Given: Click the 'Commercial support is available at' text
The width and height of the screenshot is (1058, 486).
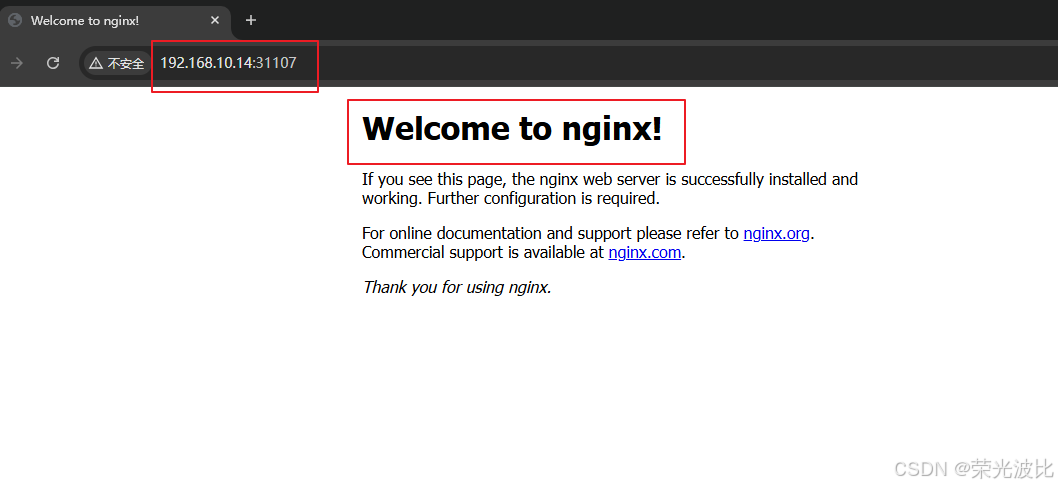Looking at the screenshot, I should (x=483, y=253).
